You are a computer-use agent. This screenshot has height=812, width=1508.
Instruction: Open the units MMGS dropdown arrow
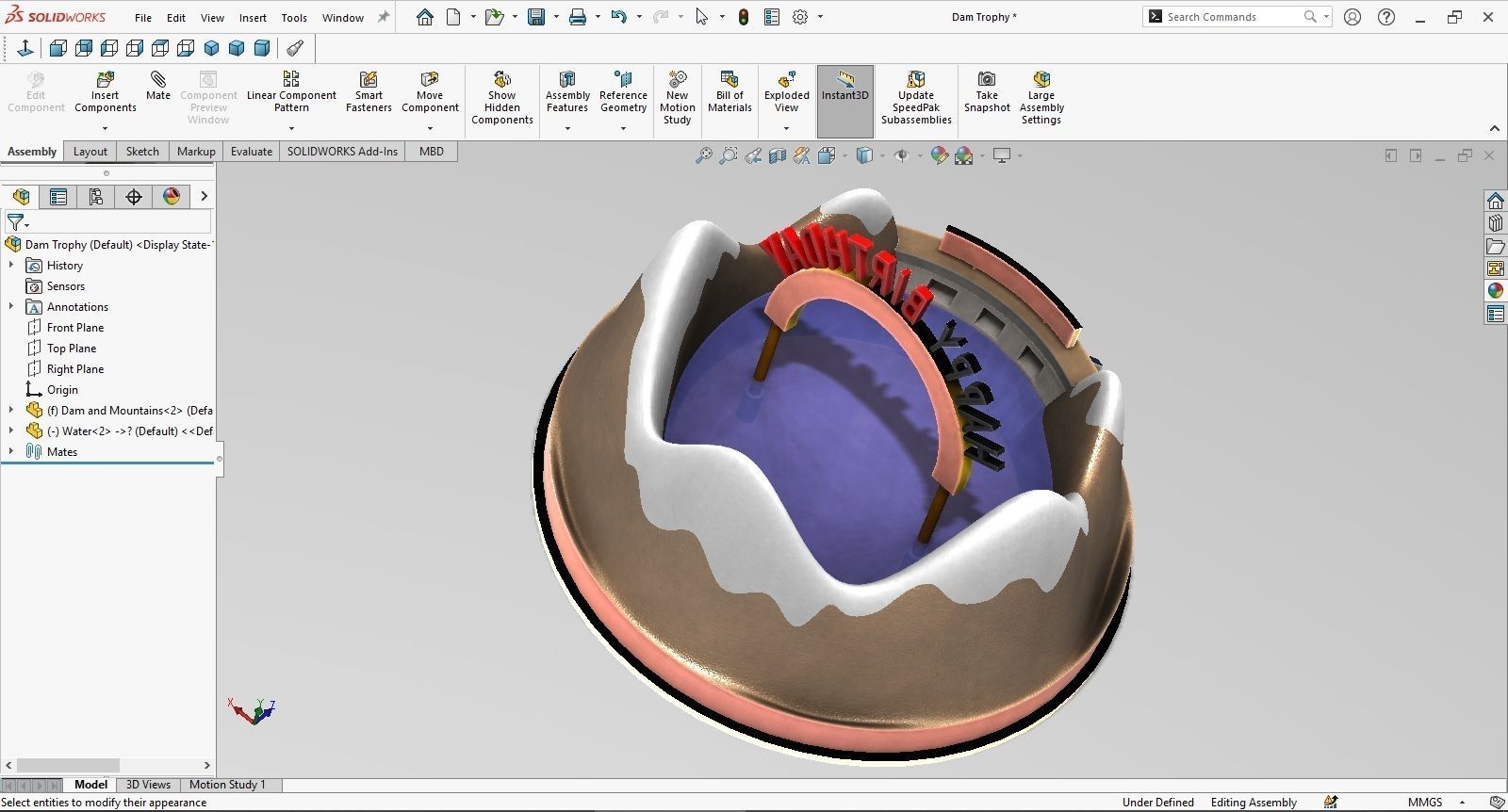[1460, 803]
